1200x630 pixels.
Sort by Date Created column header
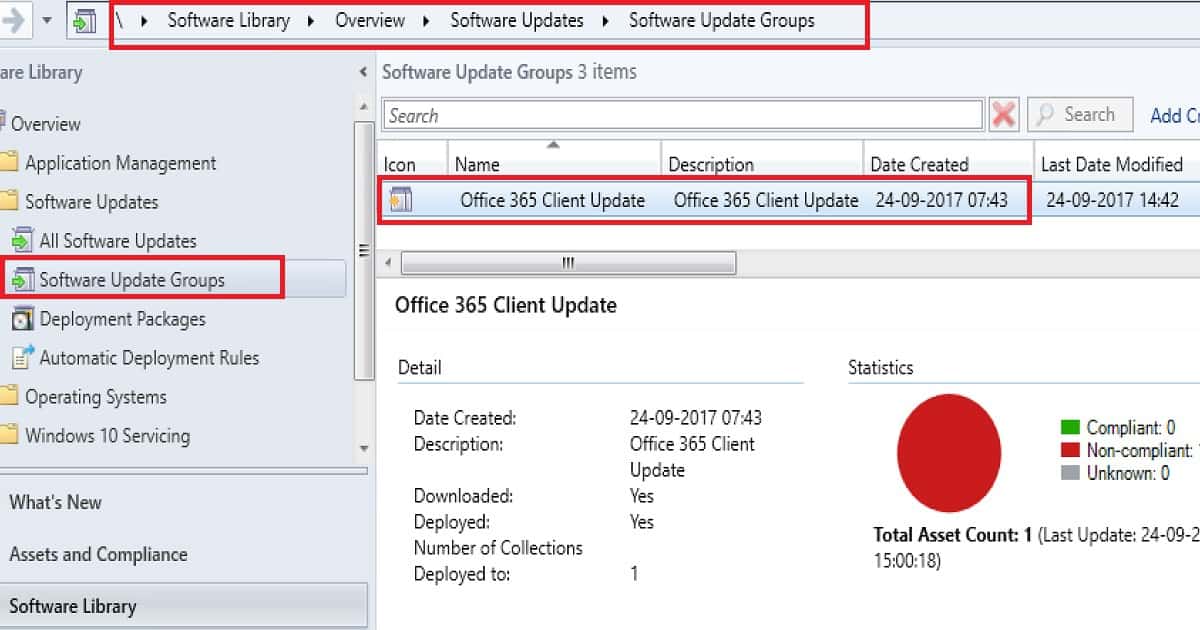948,163
